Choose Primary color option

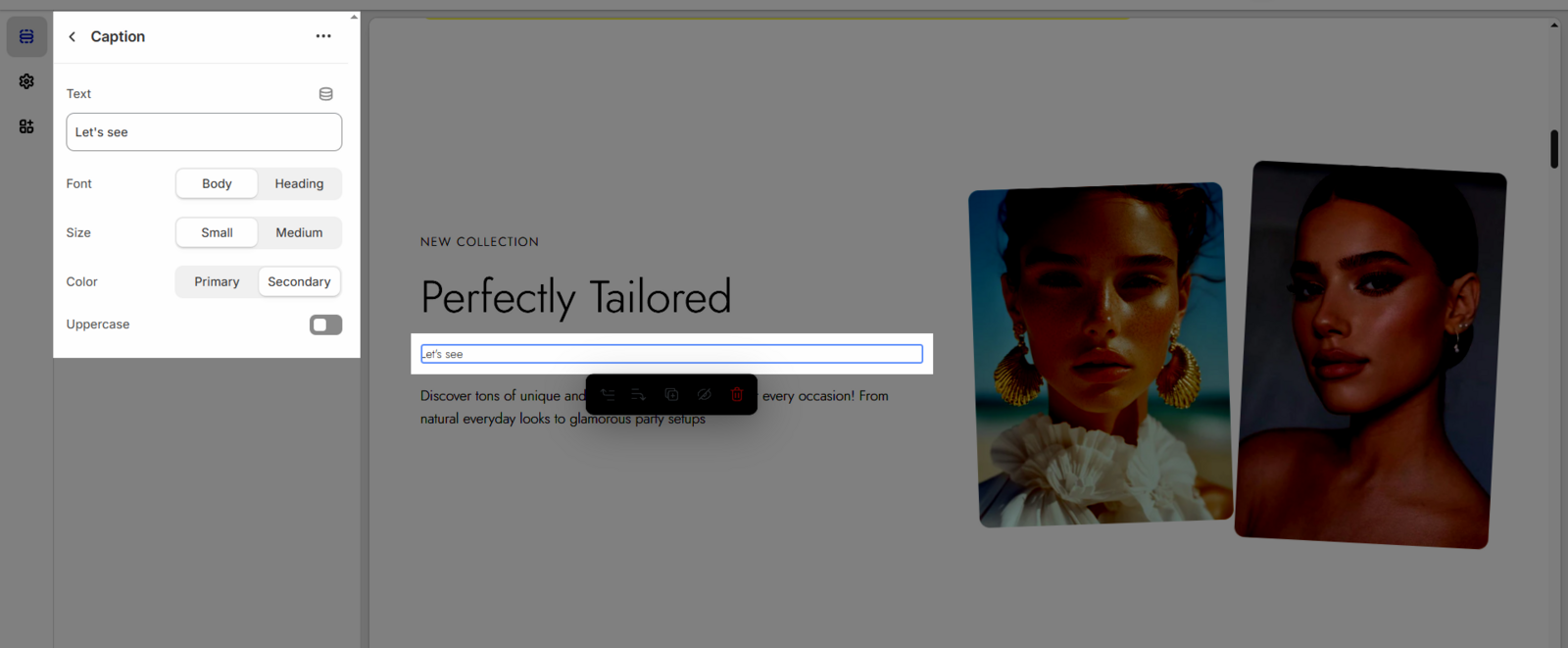(217, 282)
